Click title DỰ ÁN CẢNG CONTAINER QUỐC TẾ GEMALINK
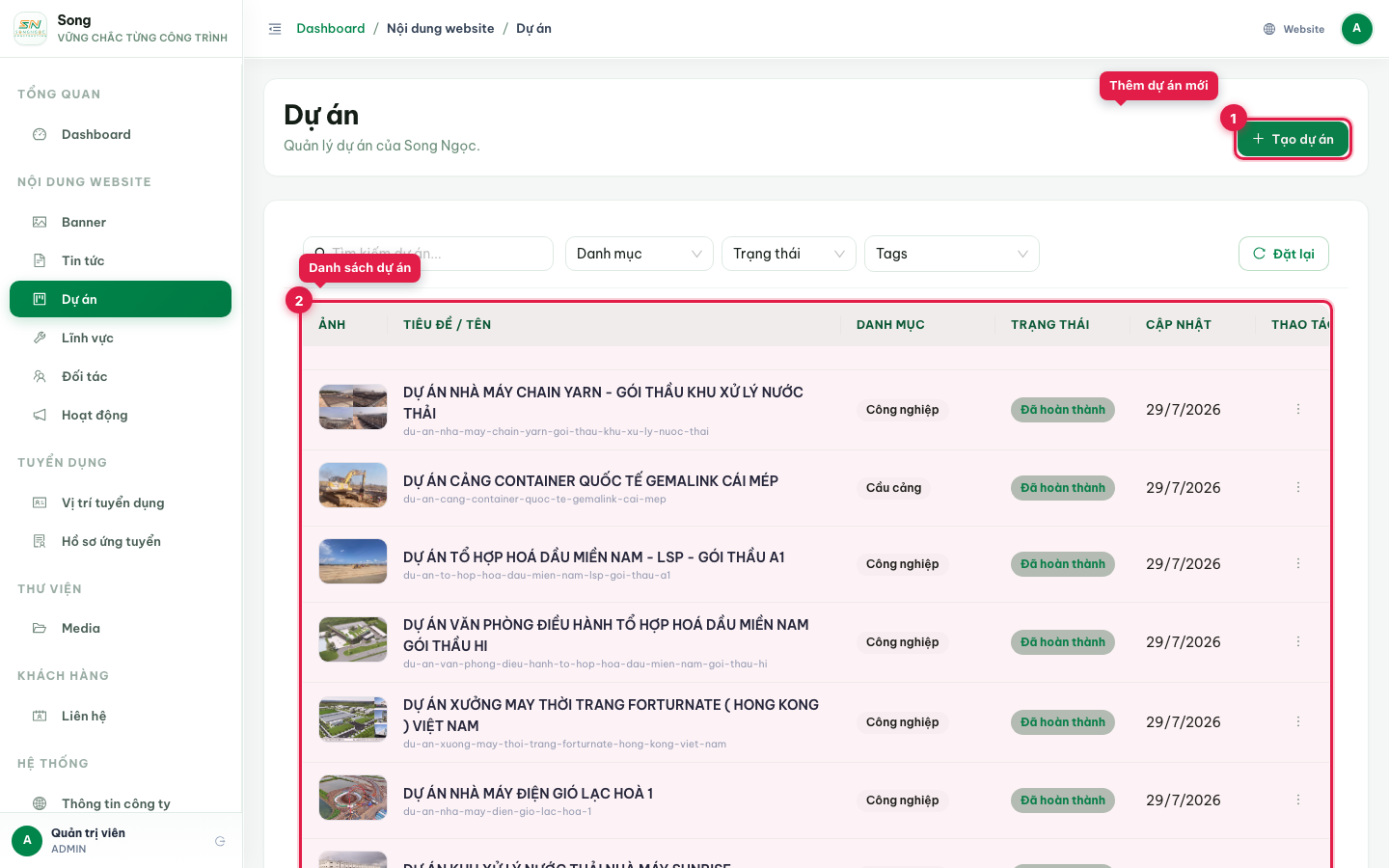Image resolution: width=1389 pixels, height=868 pixels. point(590,481)
